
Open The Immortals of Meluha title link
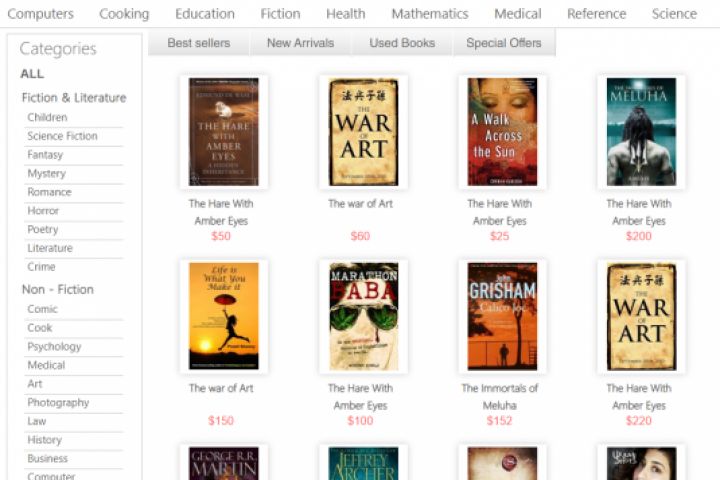pos(500,397)
